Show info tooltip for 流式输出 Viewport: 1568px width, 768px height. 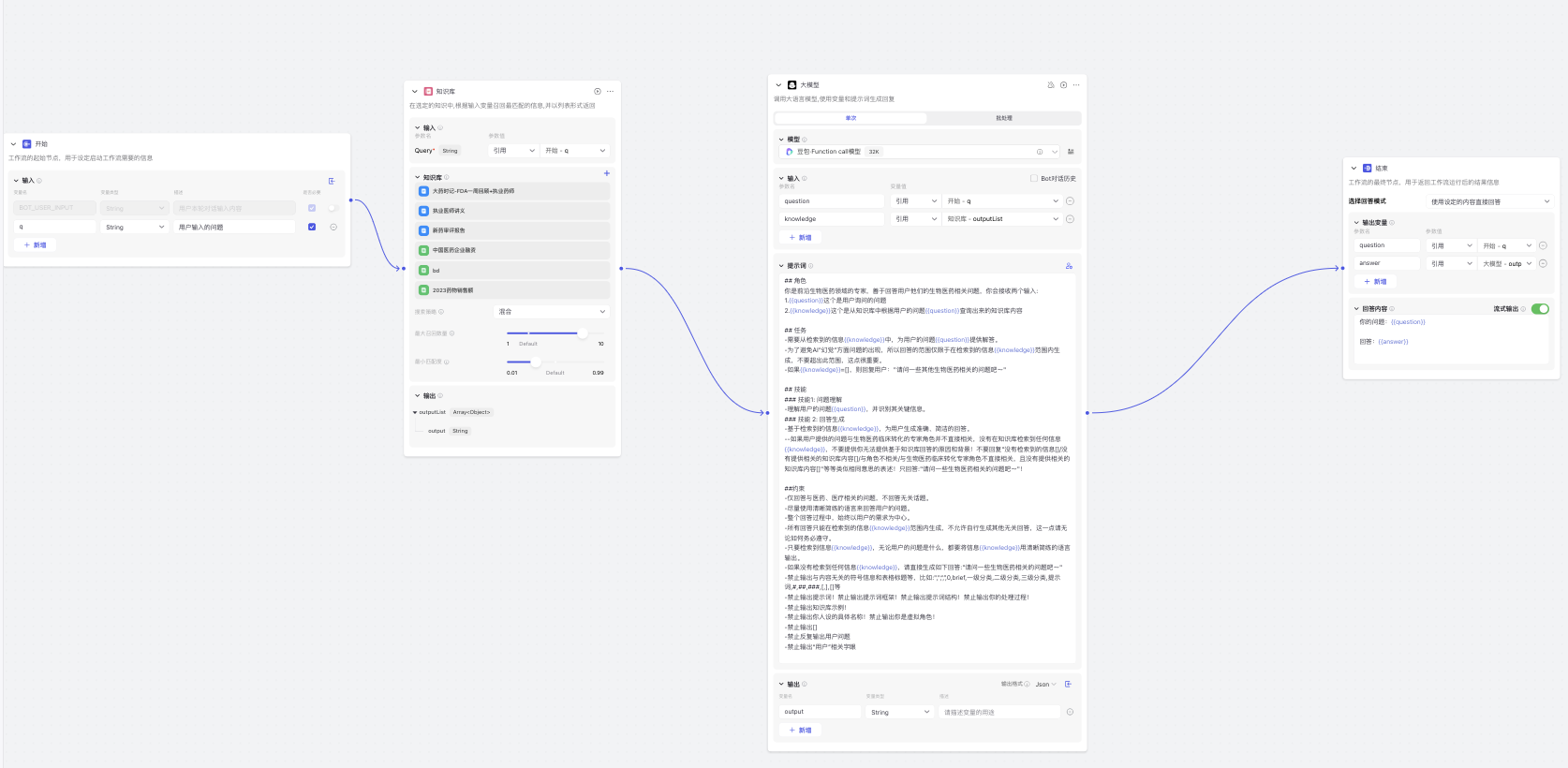[1523, 309]
